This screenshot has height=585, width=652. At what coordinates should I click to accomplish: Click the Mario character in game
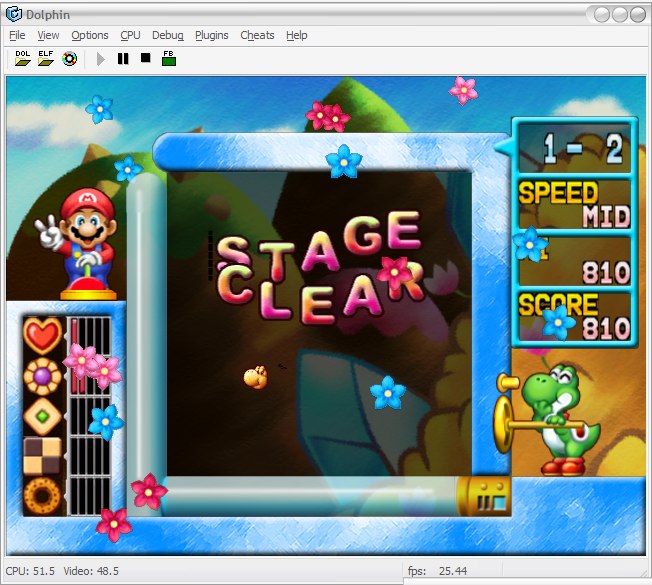[x=81, y=243]
